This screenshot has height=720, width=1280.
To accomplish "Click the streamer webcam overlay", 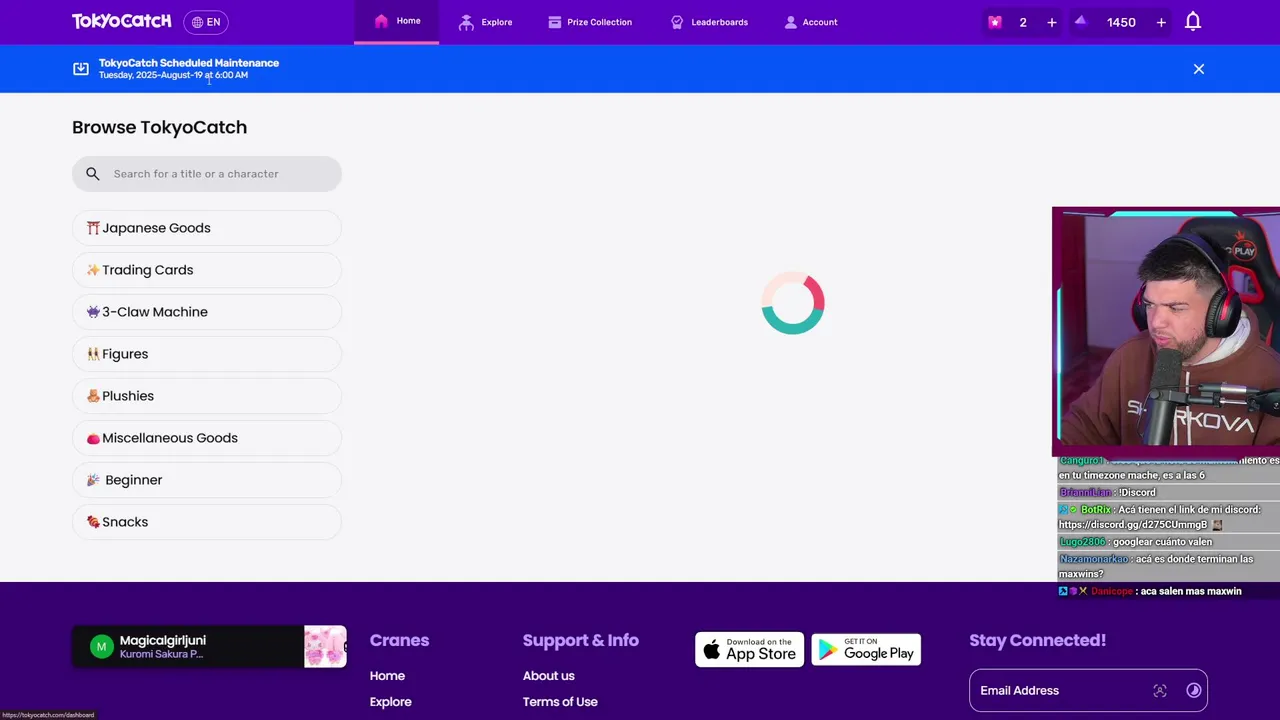I will [1166, 332].
